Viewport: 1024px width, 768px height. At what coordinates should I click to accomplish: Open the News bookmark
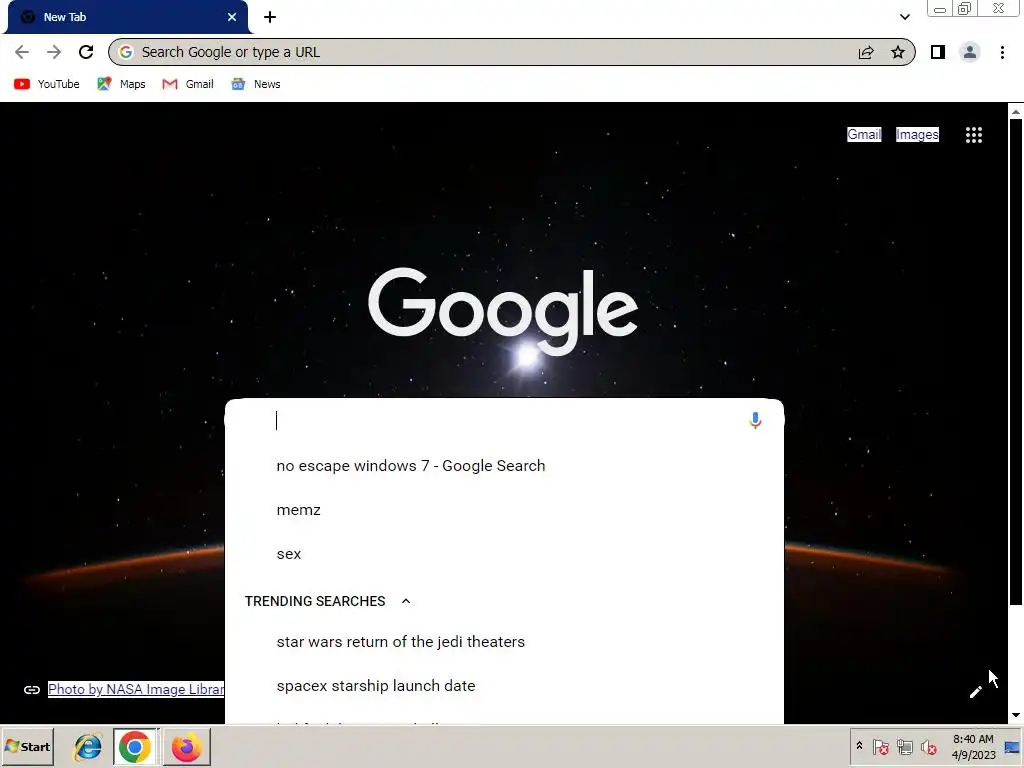[256, 84]
